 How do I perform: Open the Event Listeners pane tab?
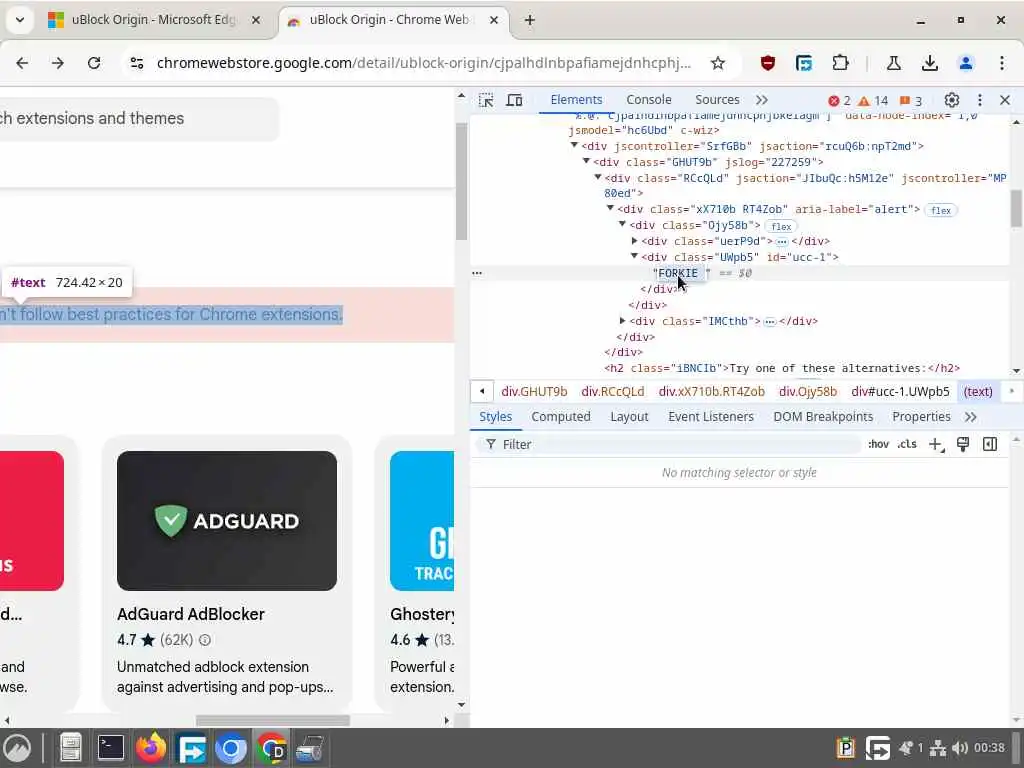711,417
